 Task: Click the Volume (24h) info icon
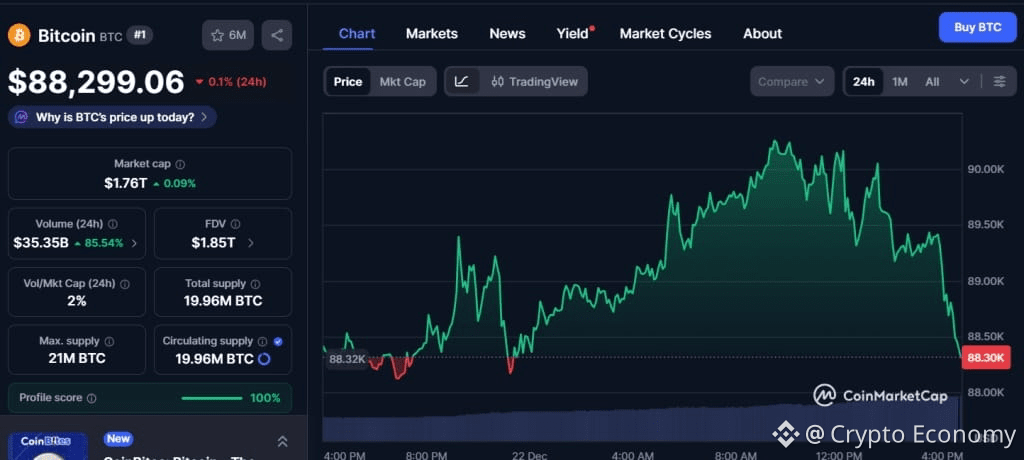(113, 224)
